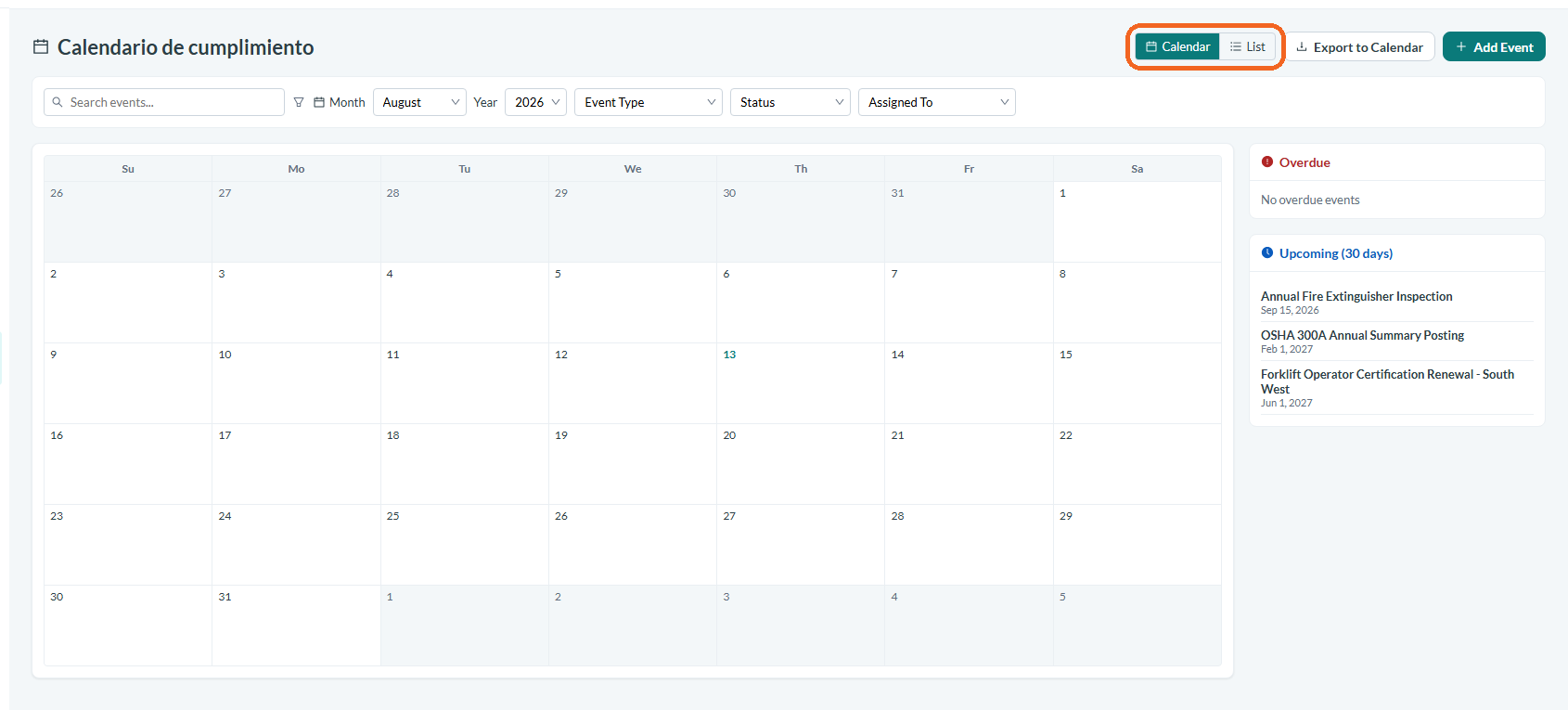The width and height of the screenshot is (1568, 710).
Task: Open Forklift Operator Certification Renewal event
Action: [x=1387, y=381]
